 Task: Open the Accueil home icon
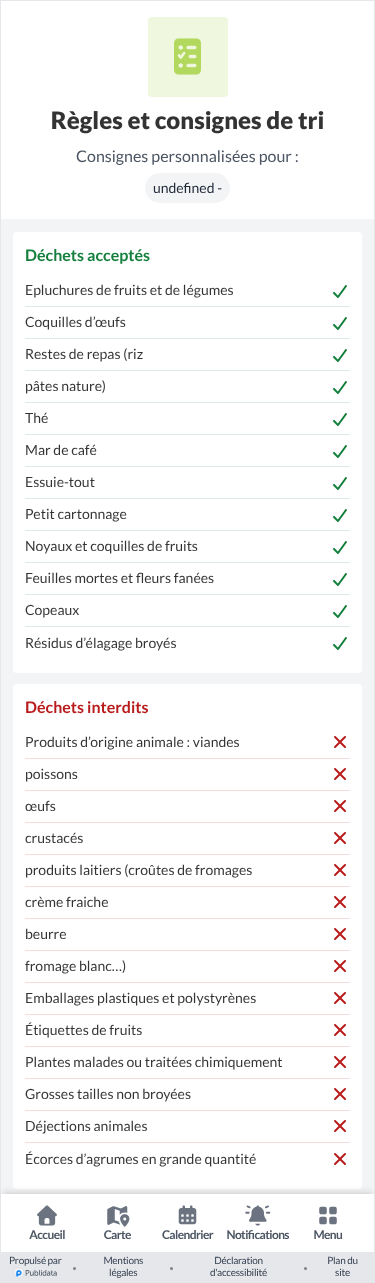(47, 1215)
